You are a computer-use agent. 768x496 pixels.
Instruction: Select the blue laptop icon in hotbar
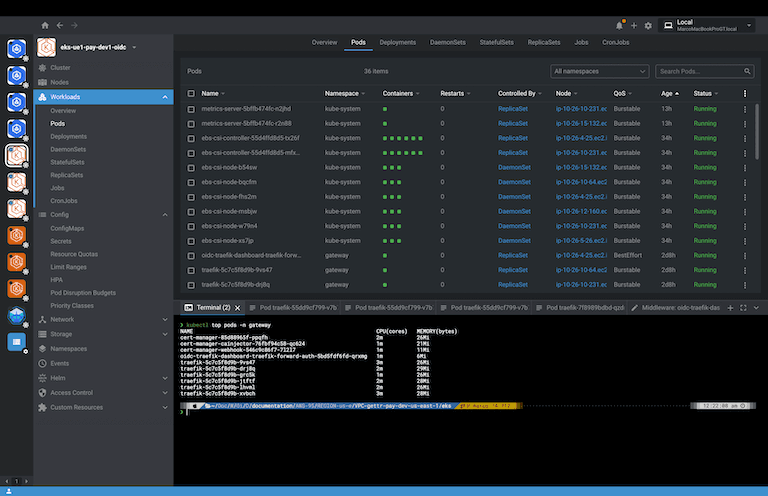tap(17, 342)
